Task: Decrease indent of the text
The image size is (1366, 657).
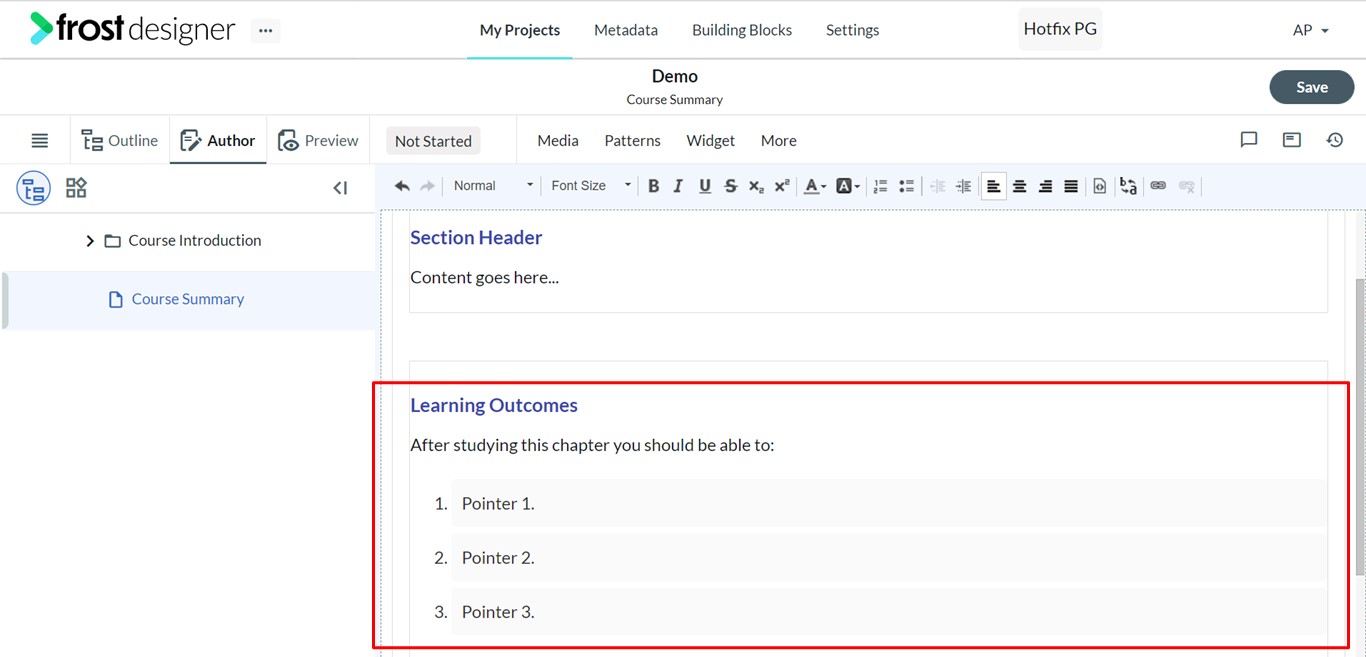Action: coord(937,186)
